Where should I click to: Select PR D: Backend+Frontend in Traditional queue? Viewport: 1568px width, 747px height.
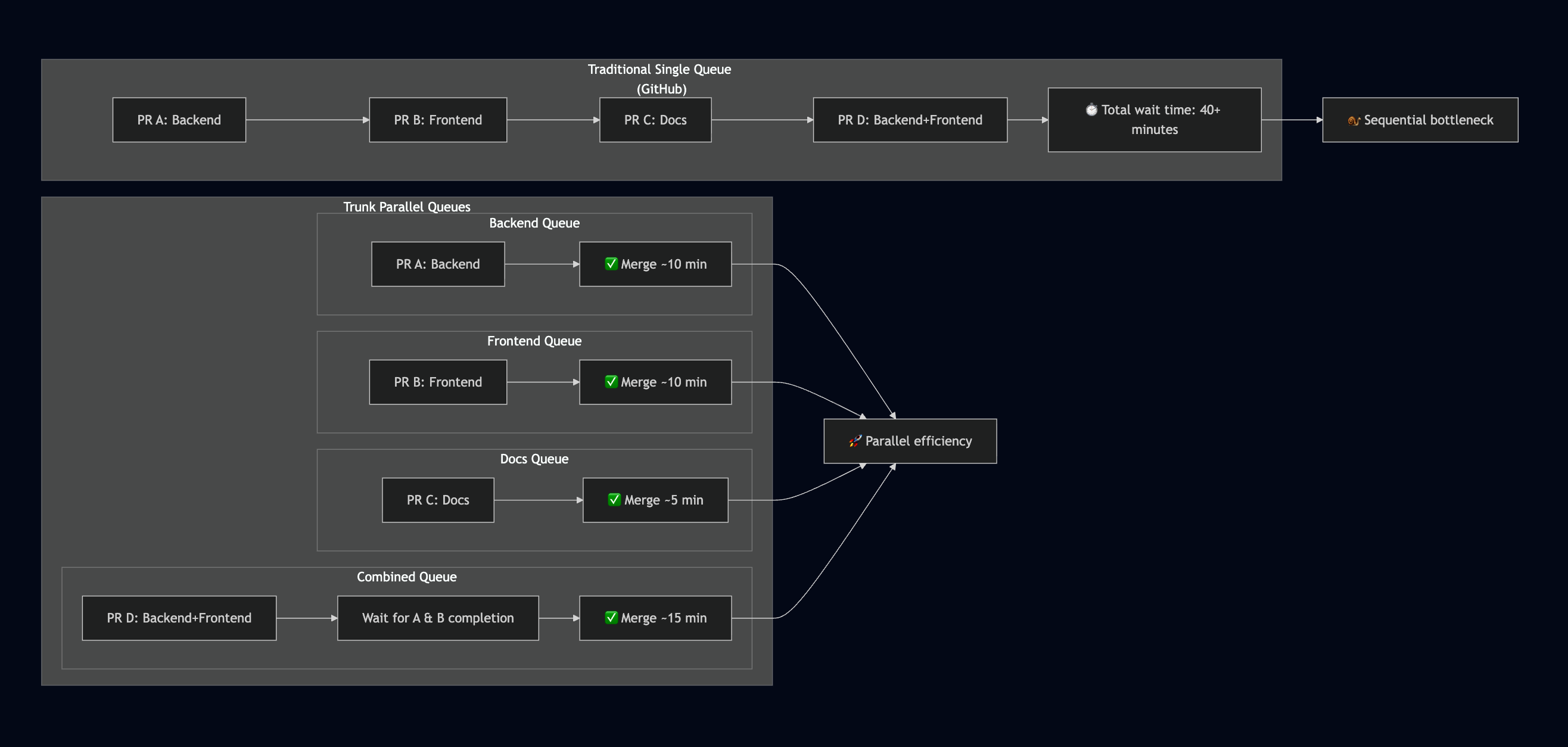coord(909,120)
